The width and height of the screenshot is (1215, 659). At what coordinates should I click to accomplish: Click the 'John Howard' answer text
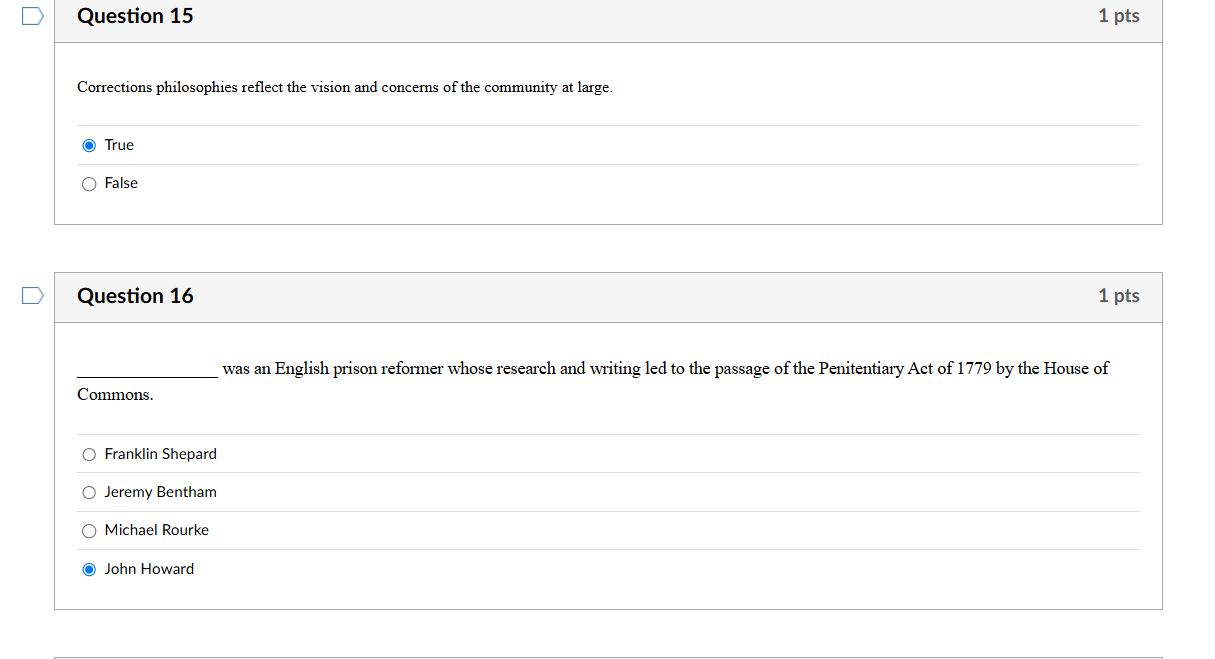[149, 569]
